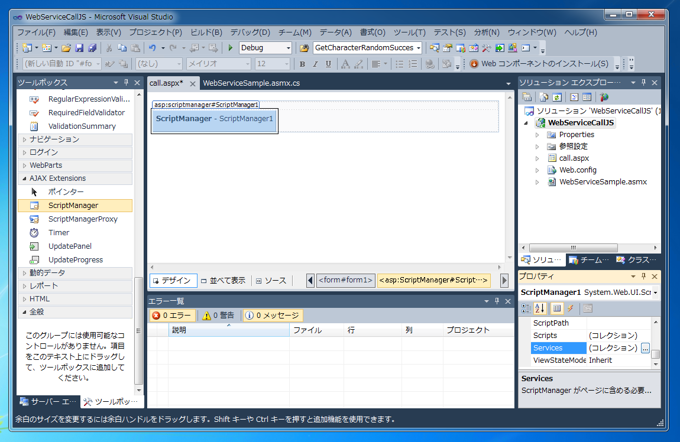Sort properties alphabetically
The image size is (680, 442).
(x=540, y=308)
